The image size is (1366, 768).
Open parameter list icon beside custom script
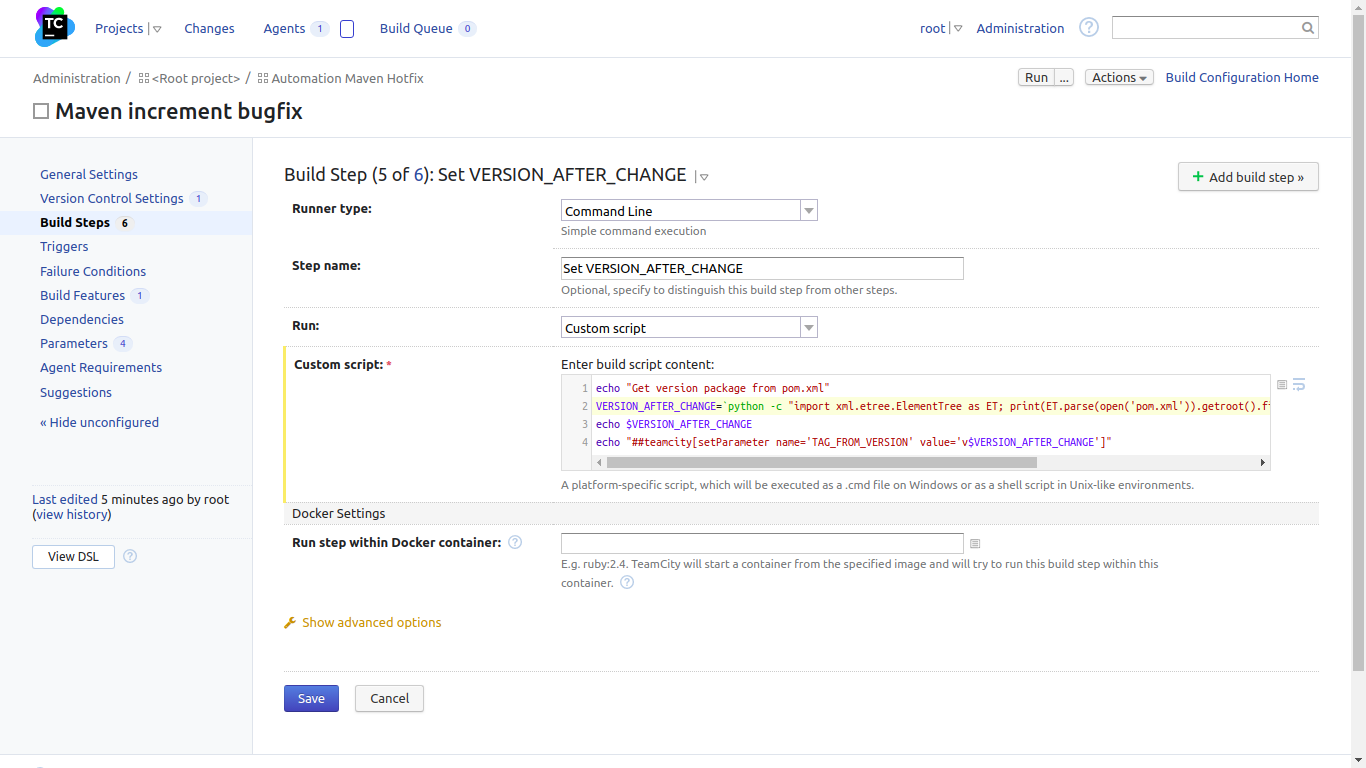[1282, 385]
